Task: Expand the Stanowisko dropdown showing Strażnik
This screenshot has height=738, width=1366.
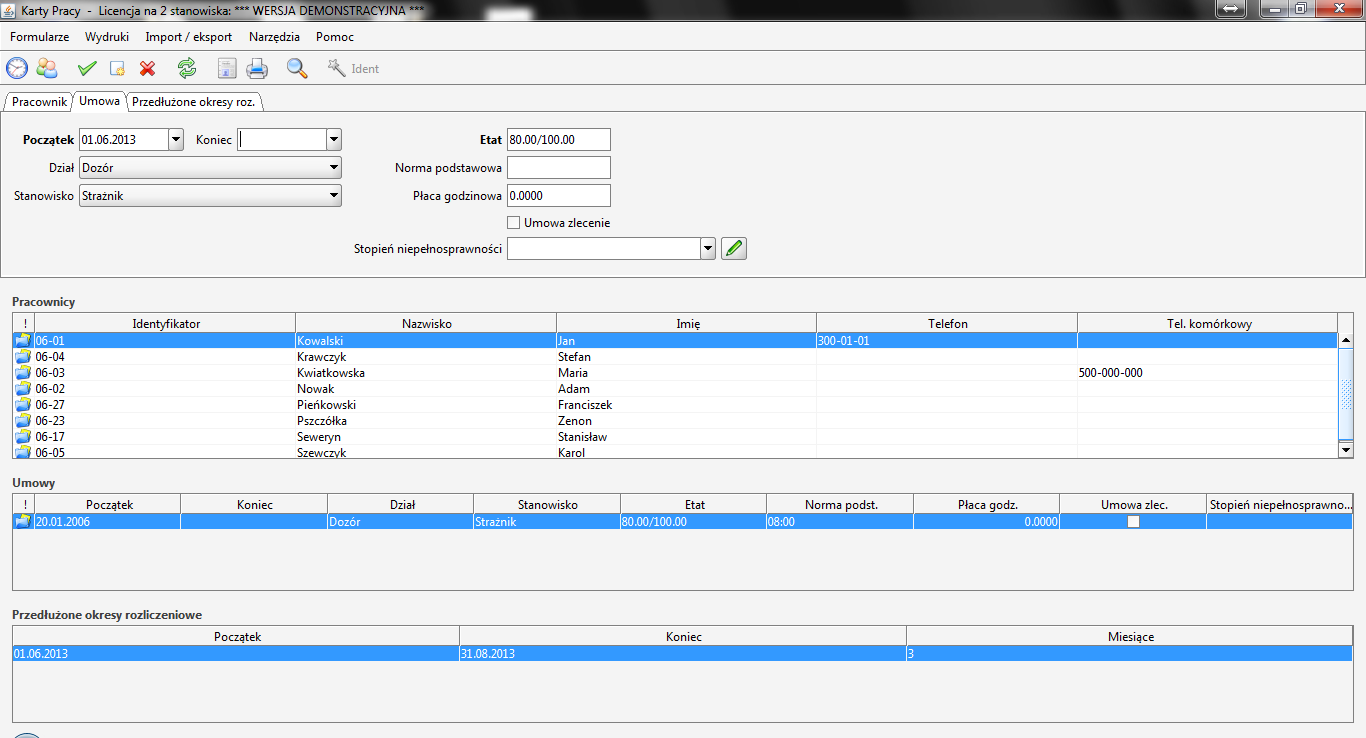Action: [x=334, y=196]
